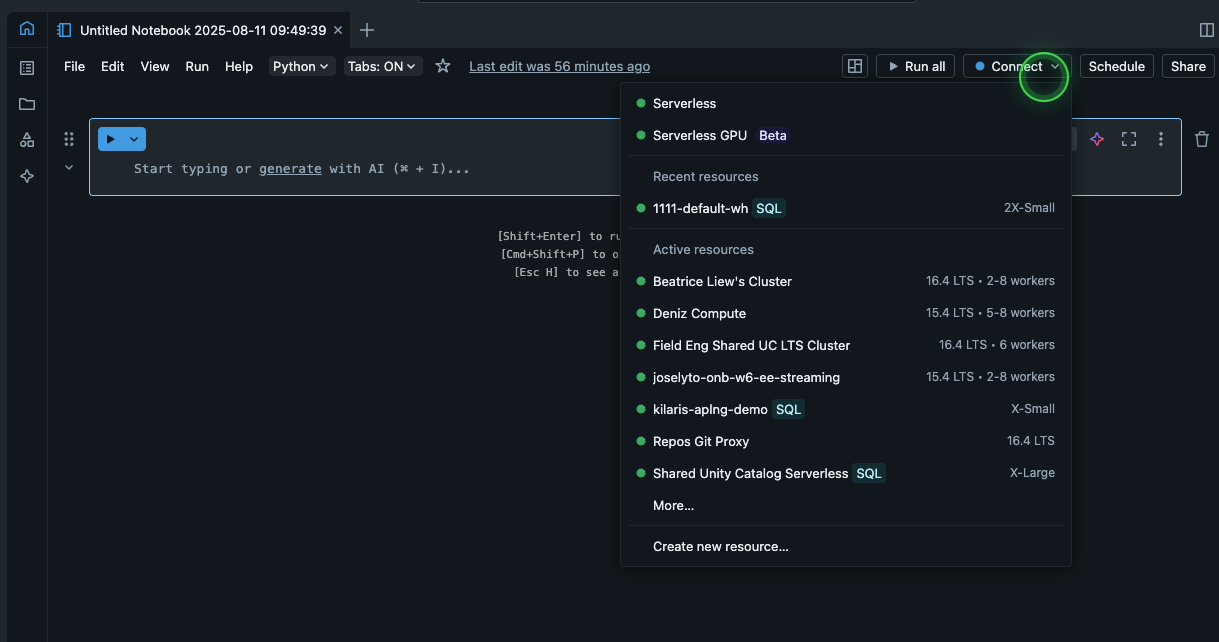Choose Shared Unity Catalog Serverless SQL
This screenshot has height=642, width=1219.
click(x=846, y=473)
